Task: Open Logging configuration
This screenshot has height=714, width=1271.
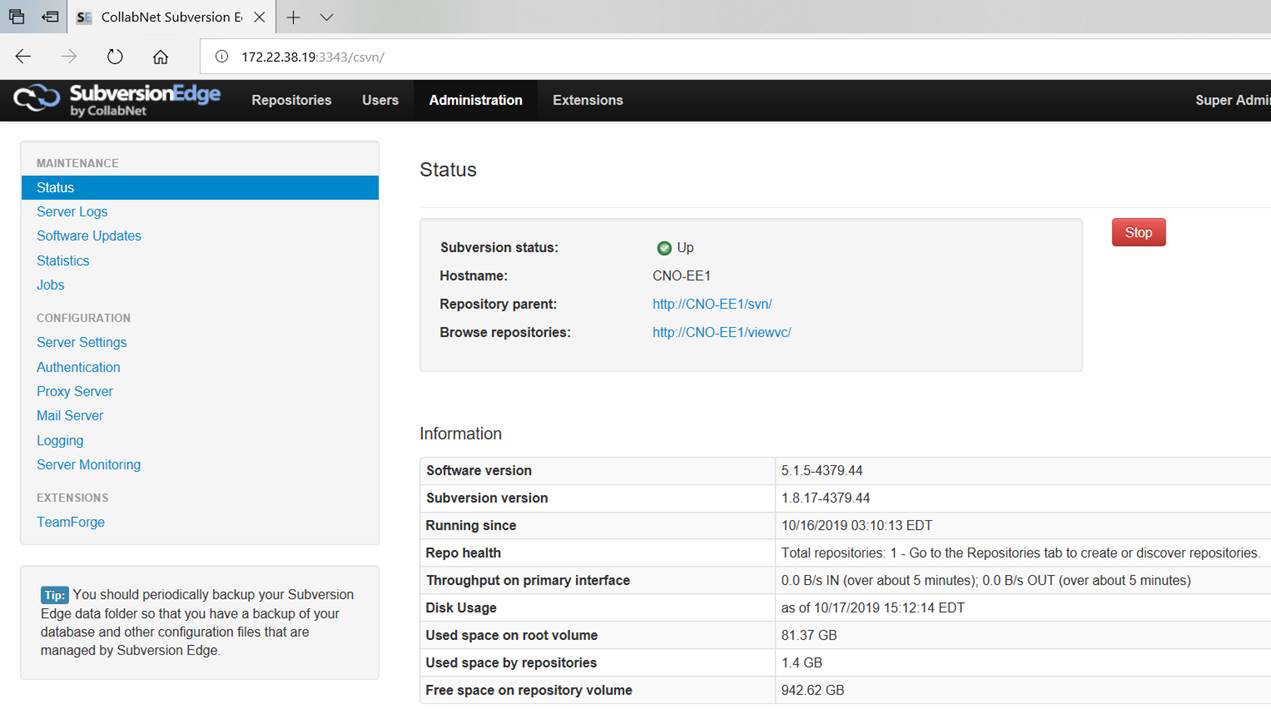Action: pos(60,441)
